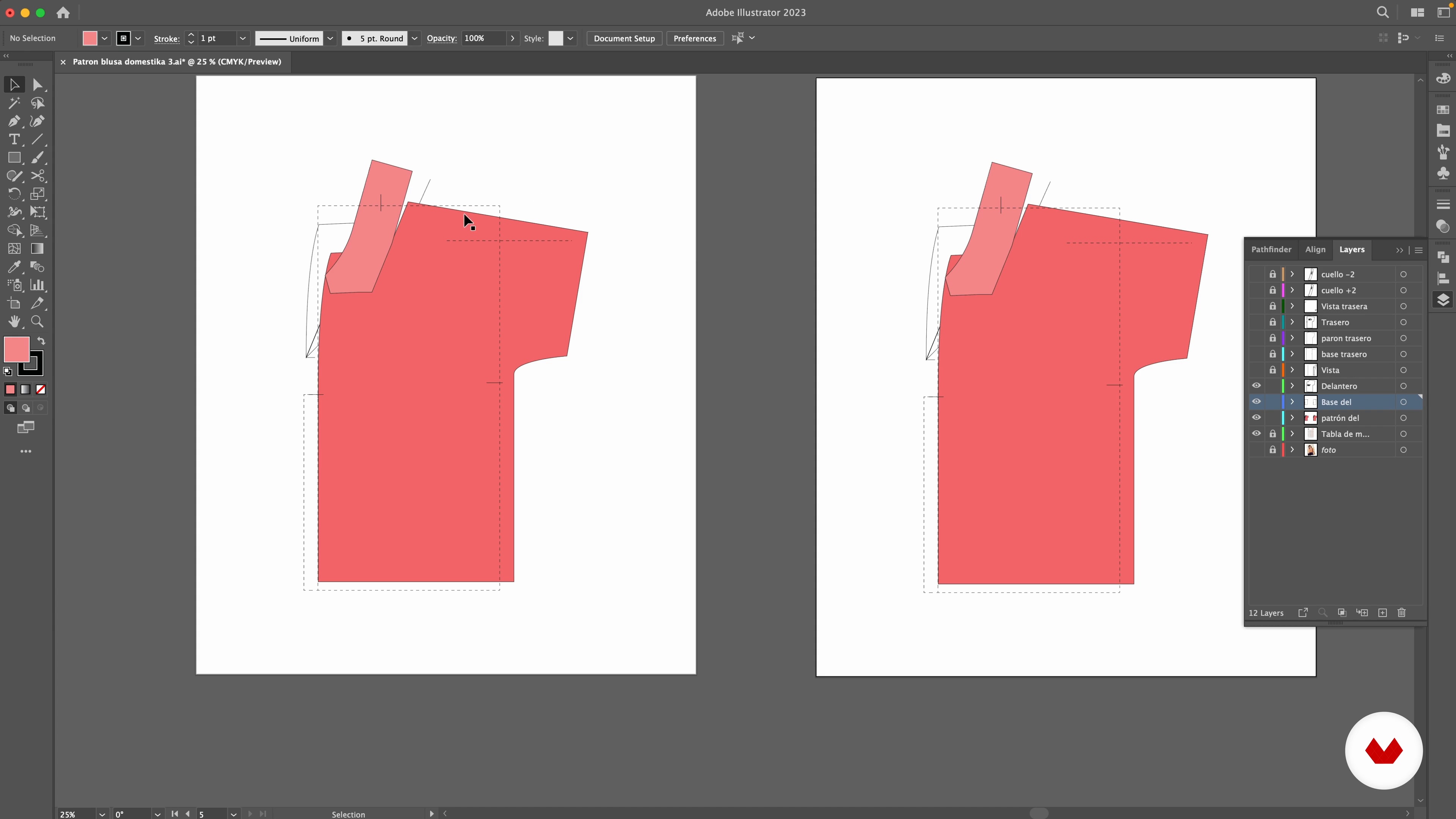Image resolution: width=1456 pixels, height=819 pixels.
Task: Select the Direct Selection tool
Action: click(37, 85)
